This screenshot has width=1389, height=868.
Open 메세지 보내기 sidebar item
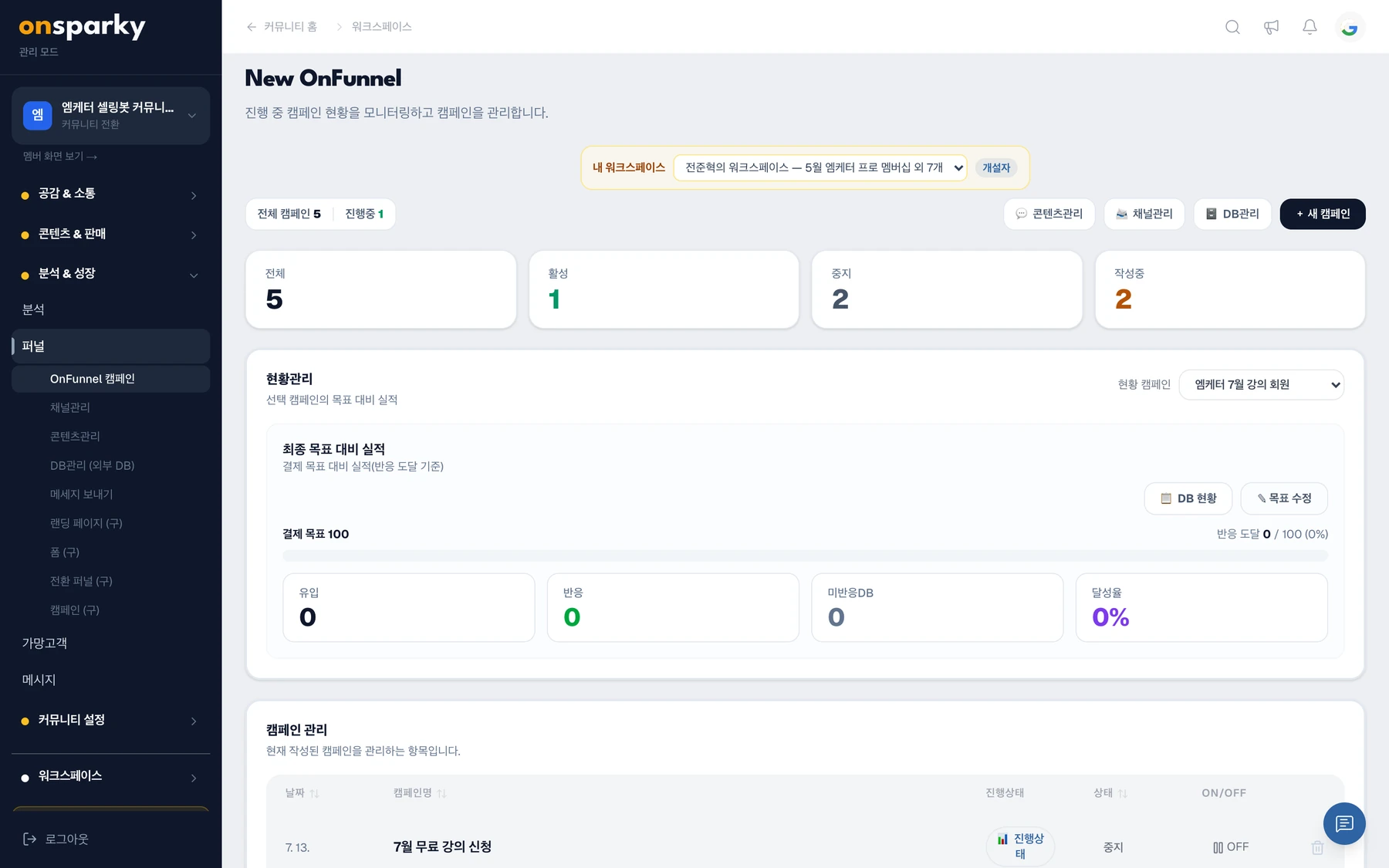click(110, 495)
